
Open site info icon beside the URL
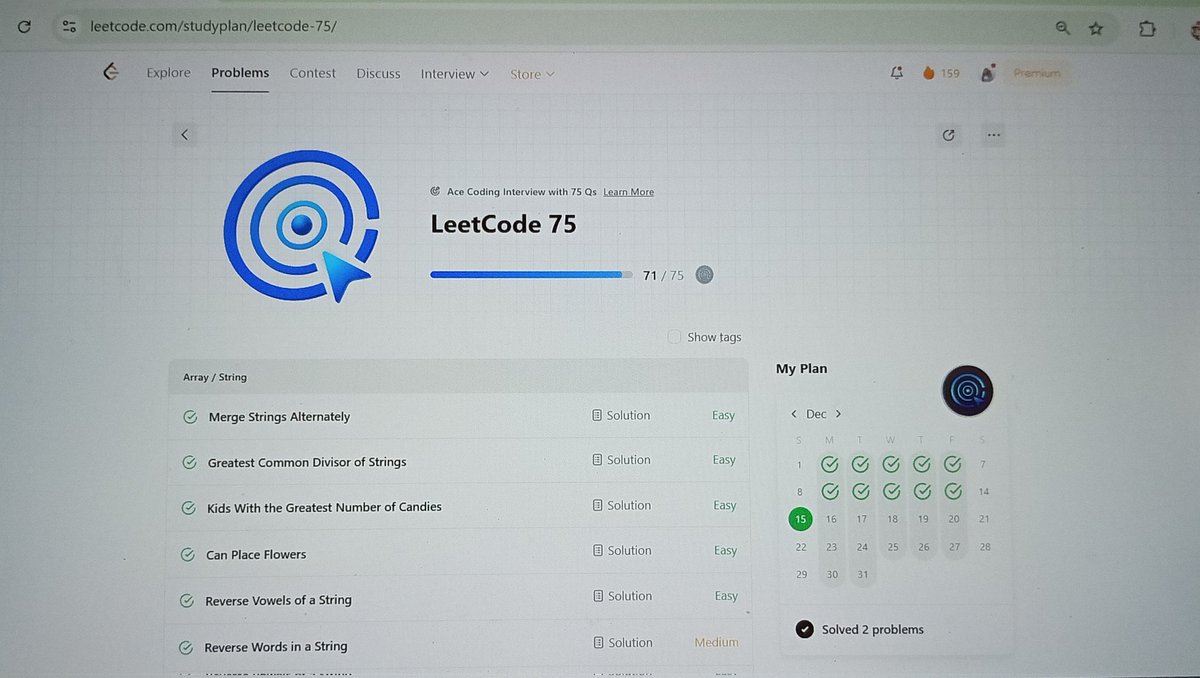pos(68,27)
